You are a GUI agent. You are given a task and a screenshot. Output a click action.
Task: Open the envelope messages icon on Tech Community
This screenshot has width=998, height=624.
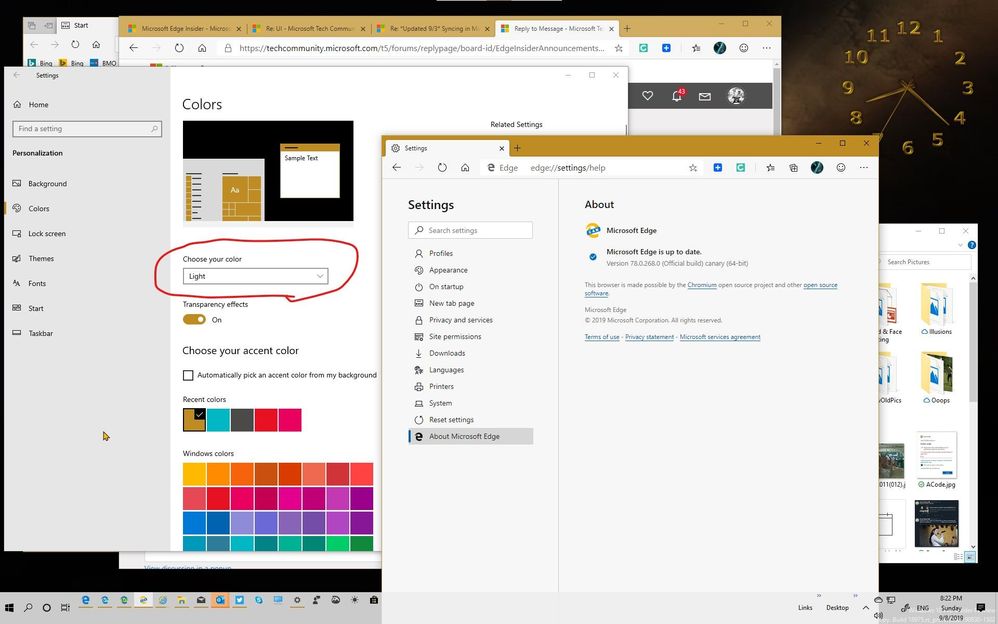point(705,96)
